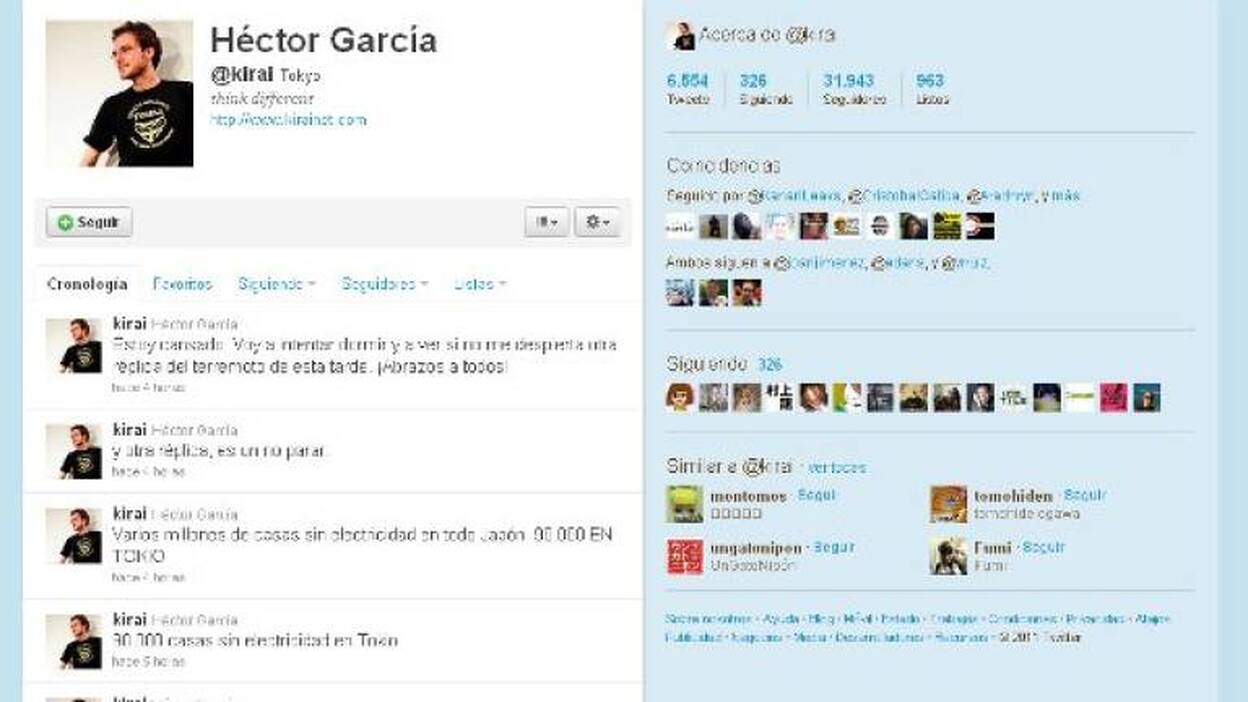Expand the Seguidores tab dropdown
Image resolution: width=1248 pixels, height=702 pixels.
[384, 284]
